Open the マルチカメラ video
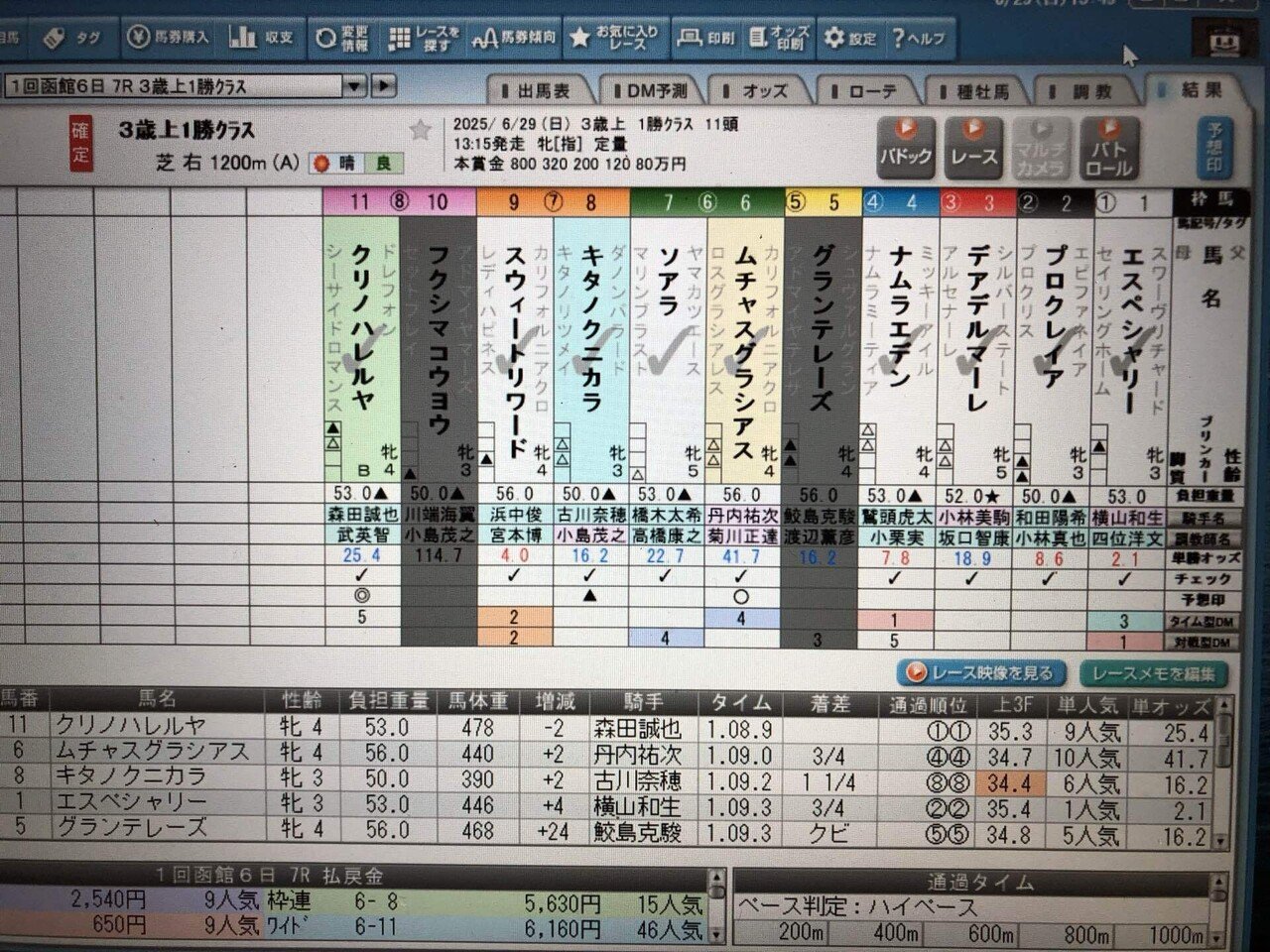Image resolution: width=1270 pixels, height=952 pixels. [1041, 147]
